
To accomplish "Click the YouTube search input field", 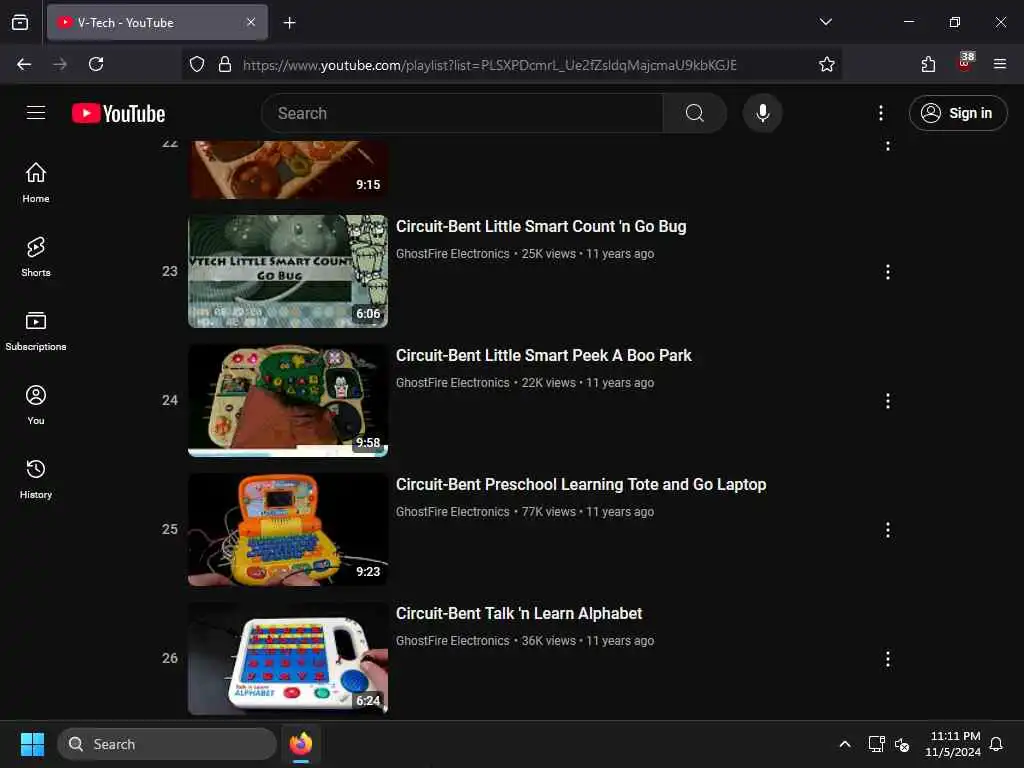I will click(462, 113).
